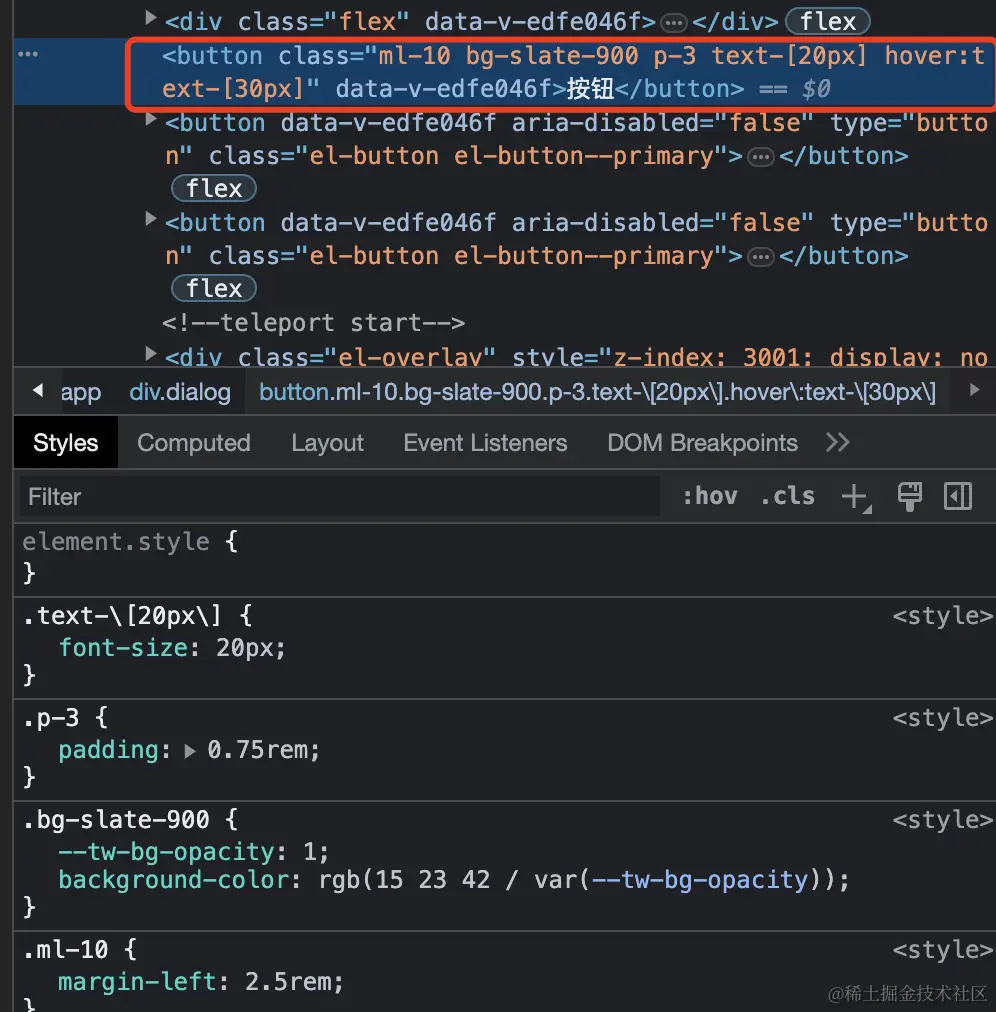Show more tabs with double chevron

coord(838,443)
